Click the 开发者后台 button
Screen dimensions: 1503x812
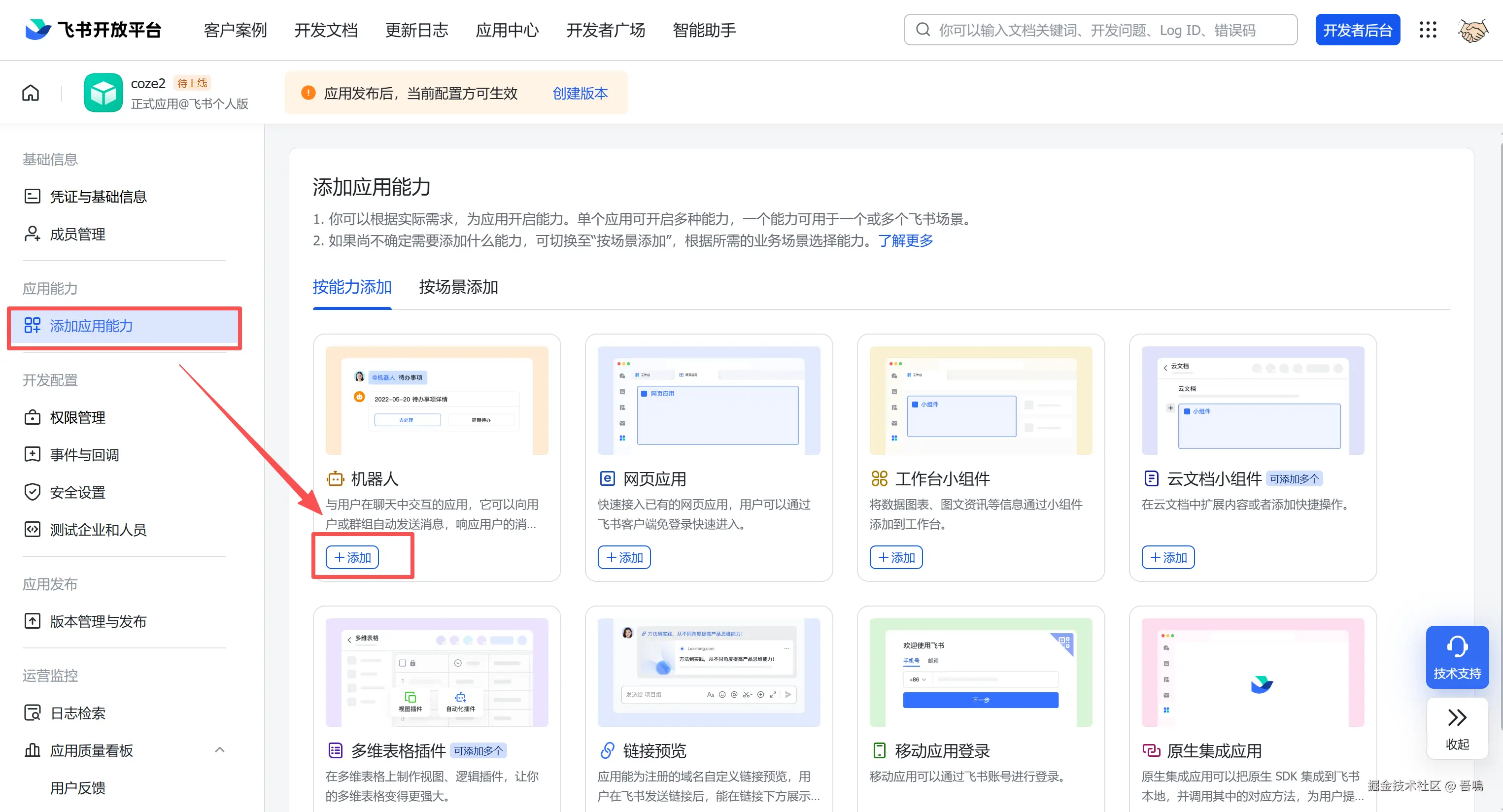pos(1357,30)
